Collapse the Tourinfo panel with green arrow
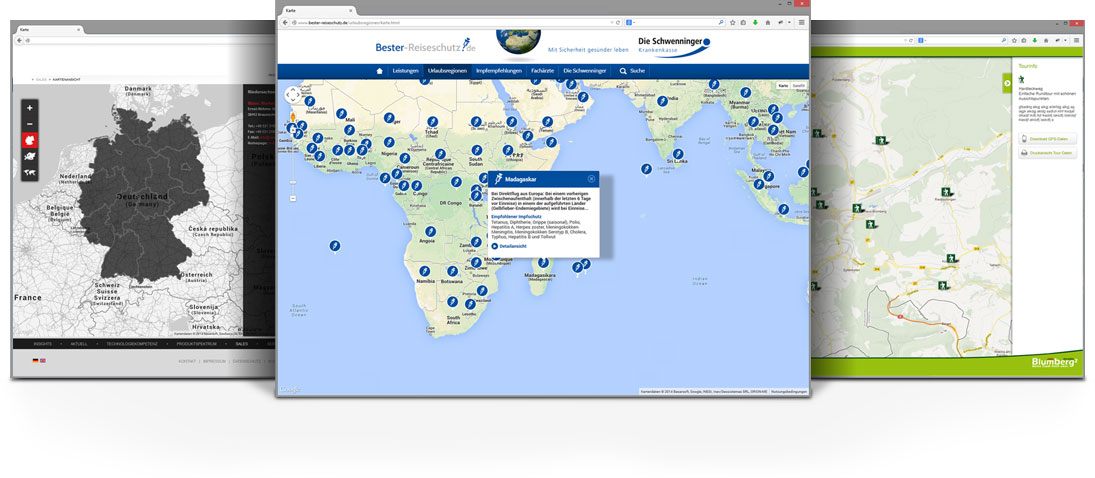 pos(1007,83)
